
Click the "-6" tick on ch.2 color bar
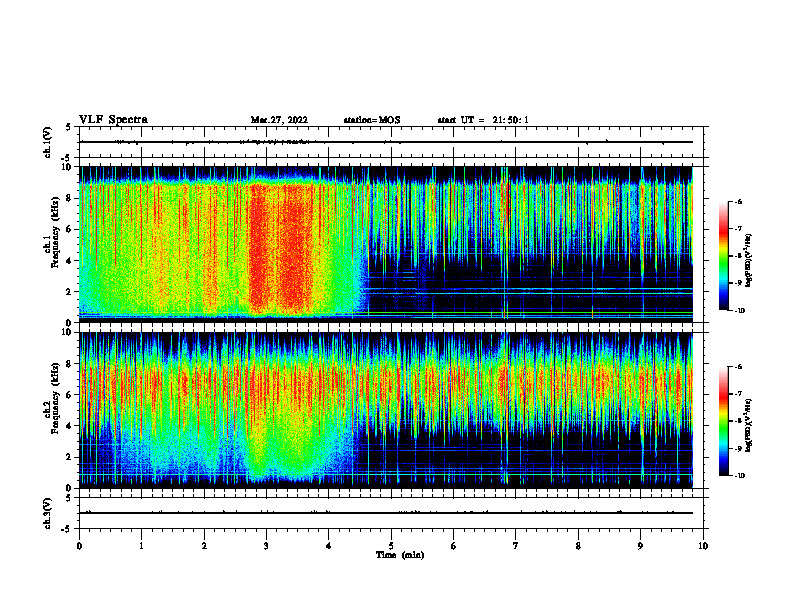(738, 367)
